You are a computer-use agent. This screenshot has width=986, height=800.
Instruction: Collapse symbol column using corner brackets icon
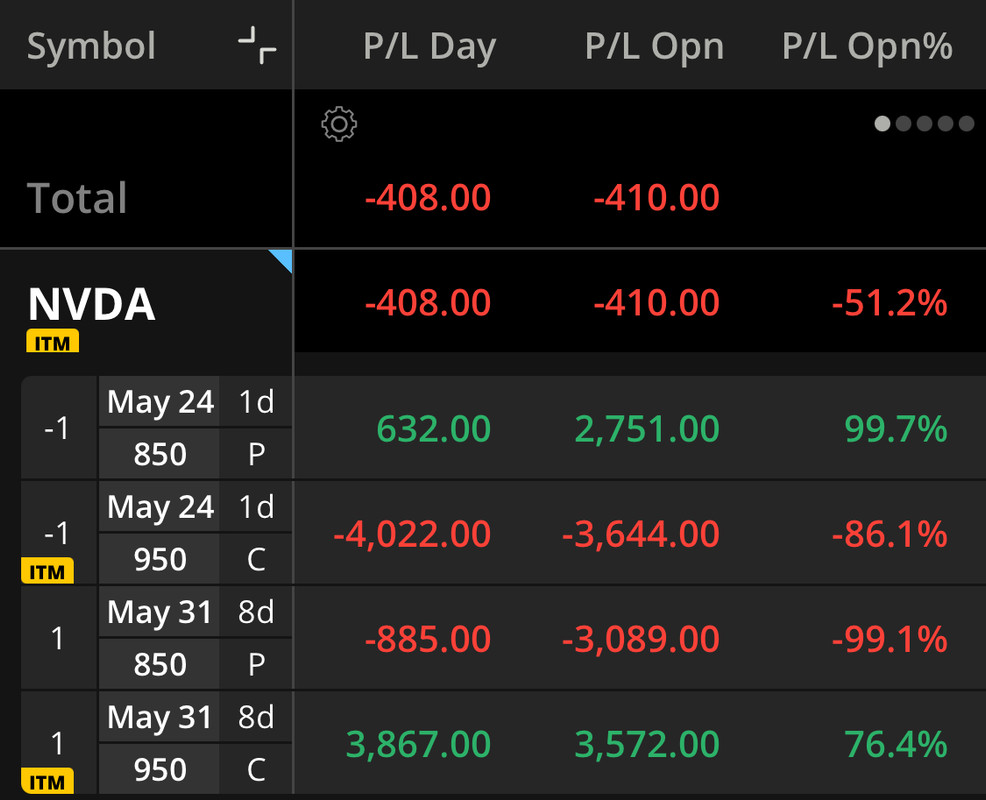pos(257,47)
